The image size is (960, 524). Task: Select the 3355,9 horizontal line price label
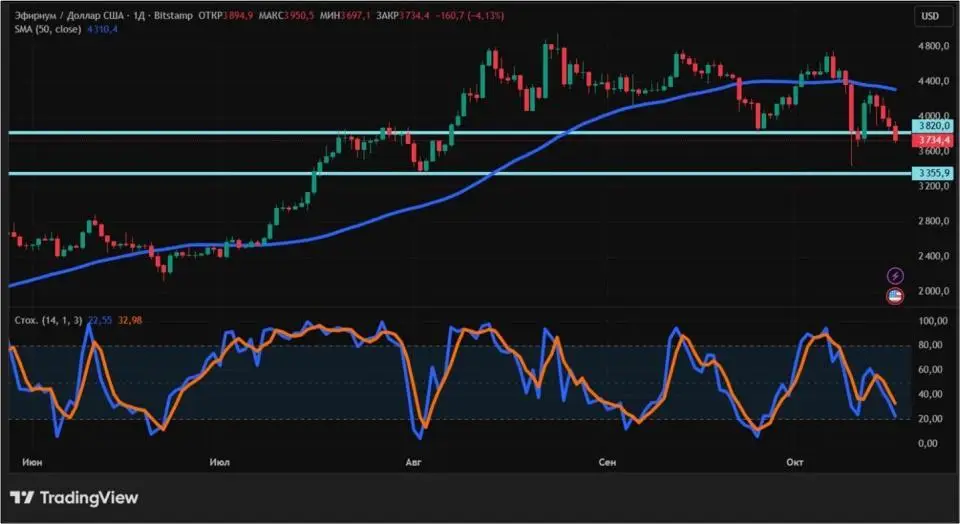click(x=930, y=173)
